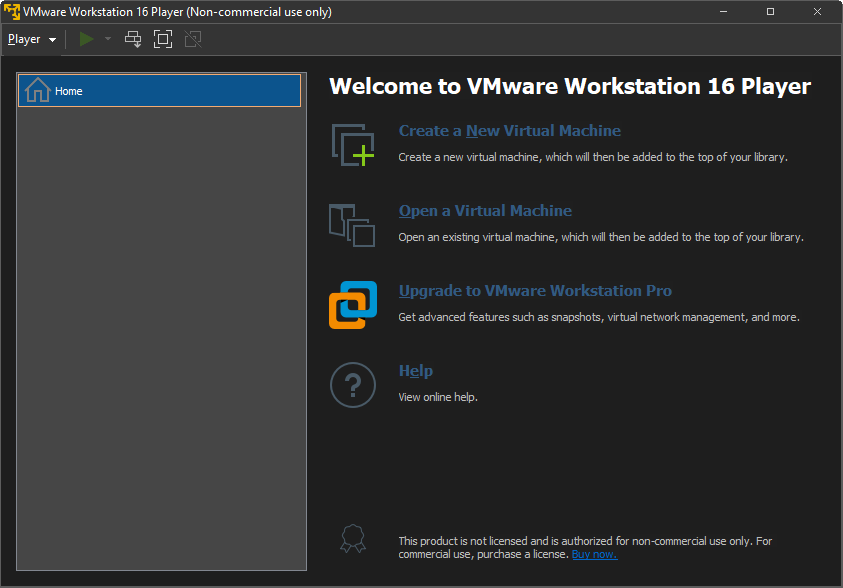Click the Buy now link
This screenshot has width=843, height=588.
coord(593,554)
